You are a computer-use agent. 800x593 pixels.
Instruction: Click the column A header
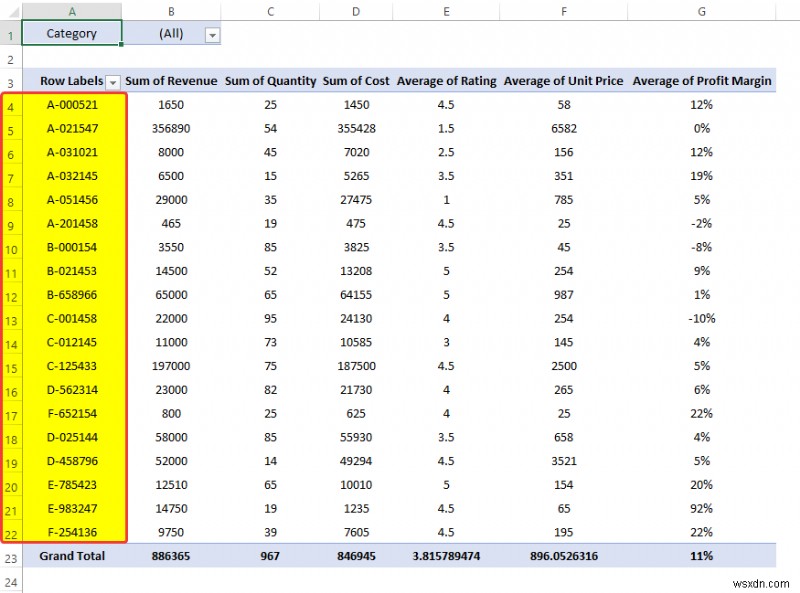(x=70, y=10)
